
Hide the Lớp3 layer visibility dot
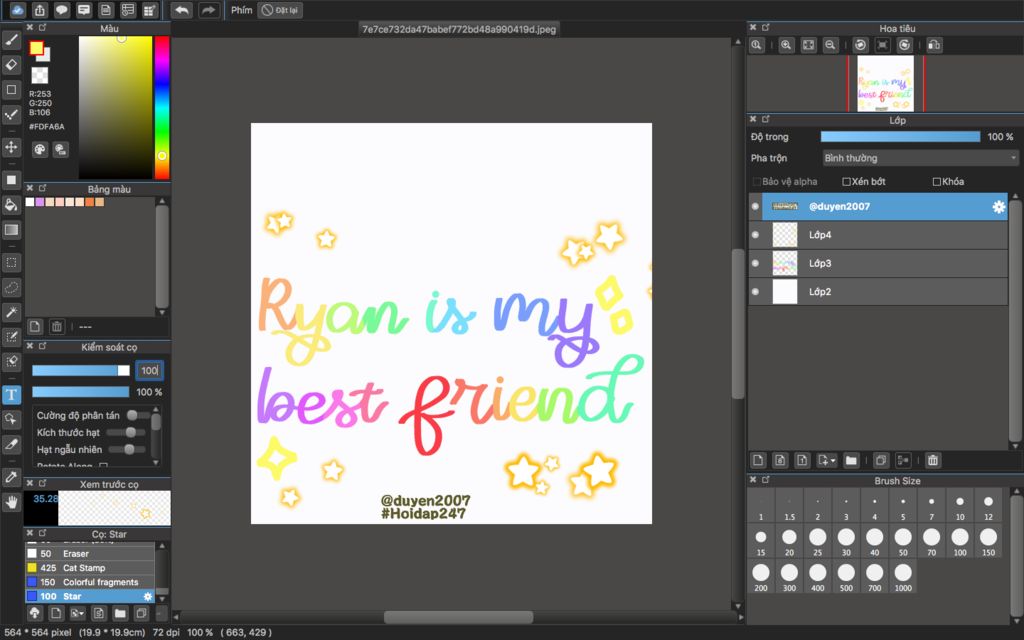point(755,263)
